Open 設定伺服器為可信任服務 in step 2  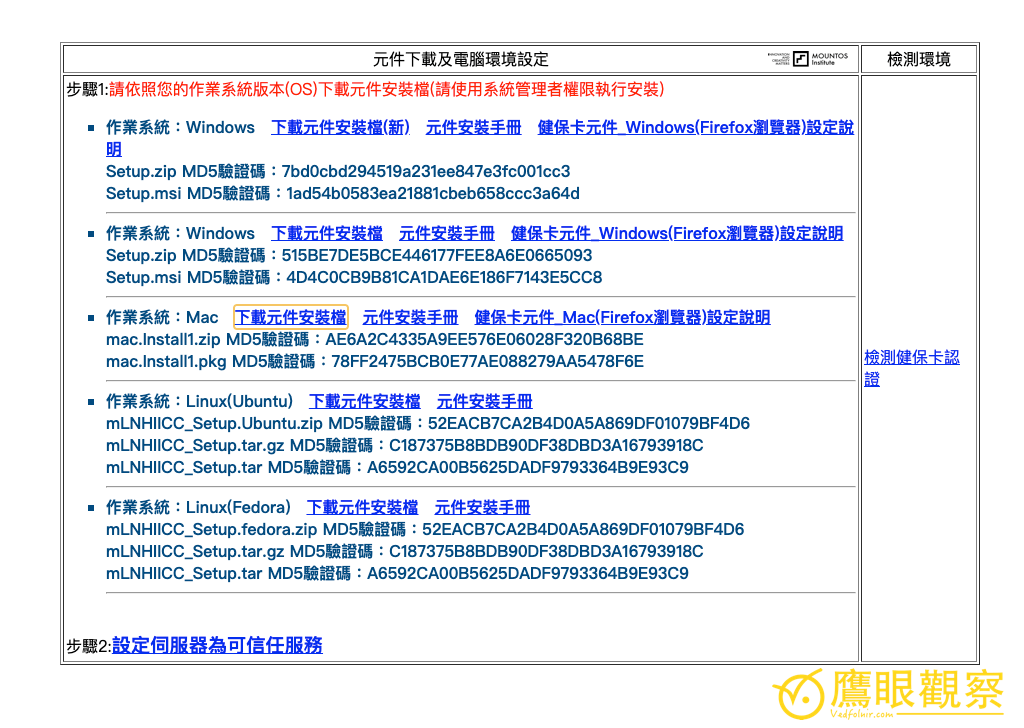point(217,645)
